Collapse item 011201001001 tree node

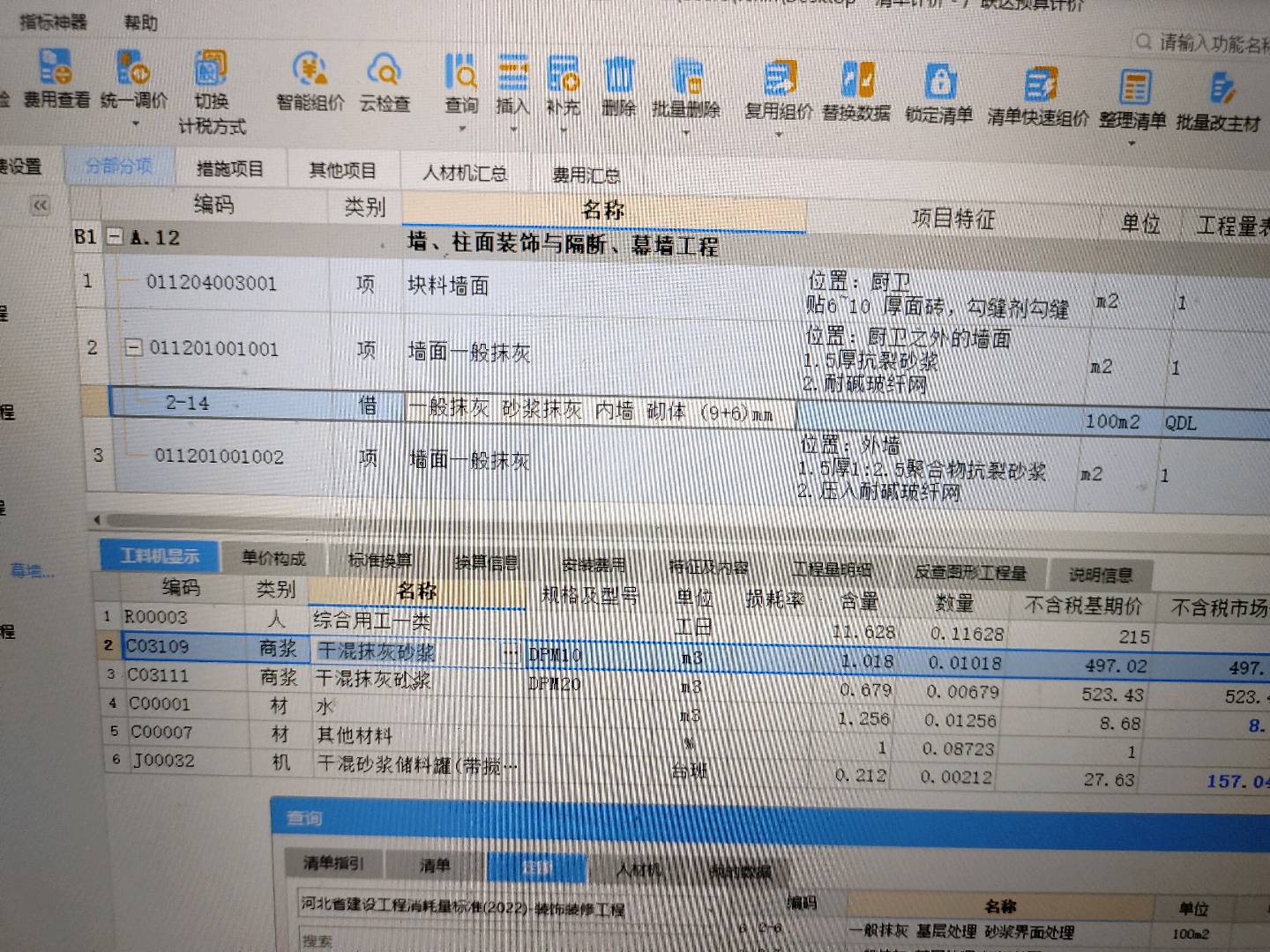[x=134, y=347]
